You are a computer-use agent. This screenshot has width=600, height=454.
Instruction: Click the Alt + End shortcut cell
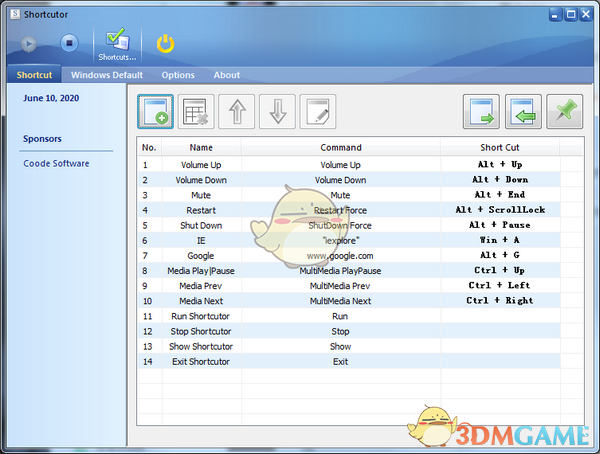click(x=500, y=195)
